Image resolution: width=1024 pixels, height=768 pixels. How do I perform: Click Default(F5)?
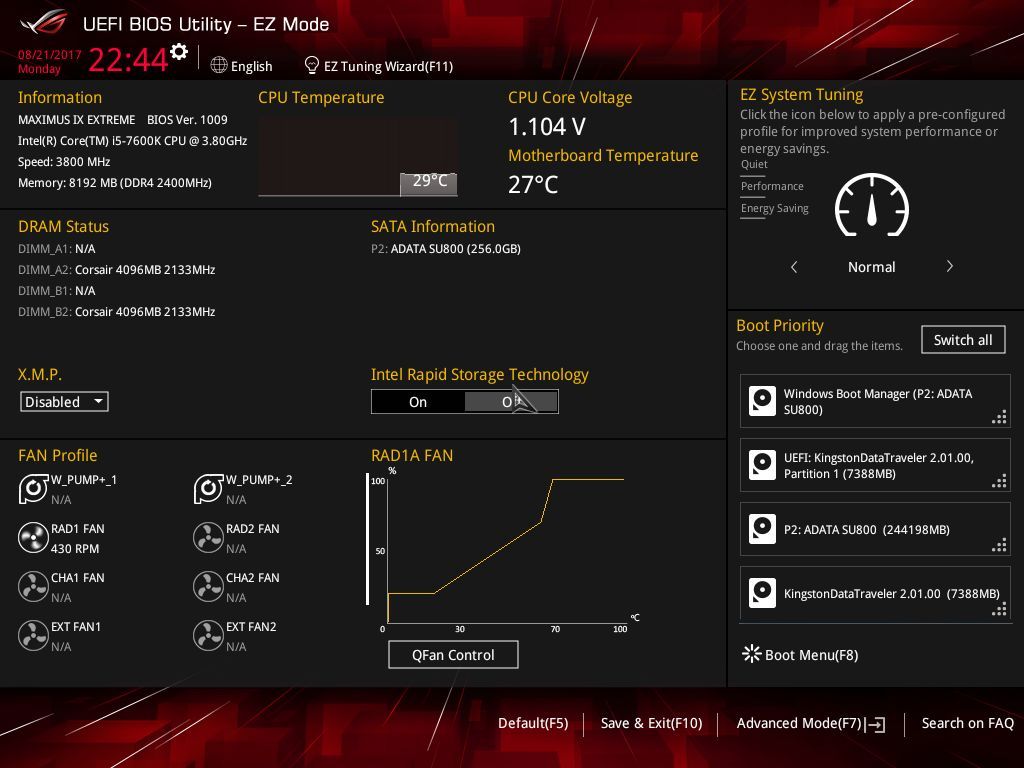533,723
